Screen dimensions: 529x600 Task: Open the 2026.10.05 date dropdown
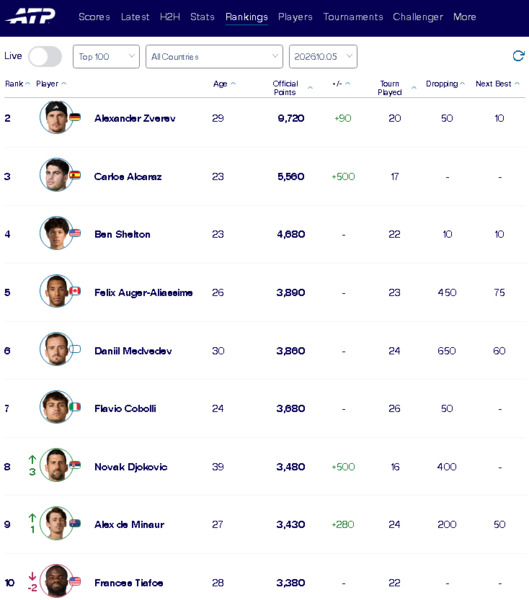(323, 57)
